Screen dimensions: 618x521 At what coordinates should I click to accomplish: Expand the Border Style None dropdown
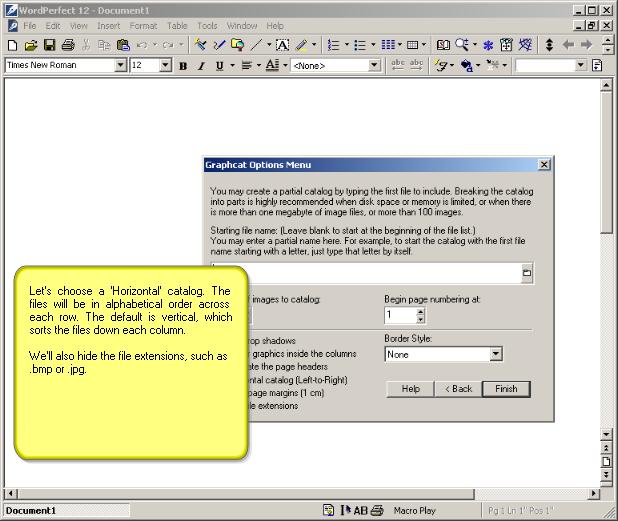point(496,354)
